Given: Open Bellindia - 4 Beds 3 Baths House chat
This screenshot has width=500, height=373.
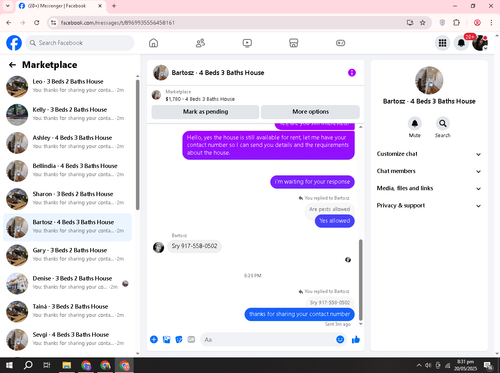Looking at the screenshot, I should (67, 171).
